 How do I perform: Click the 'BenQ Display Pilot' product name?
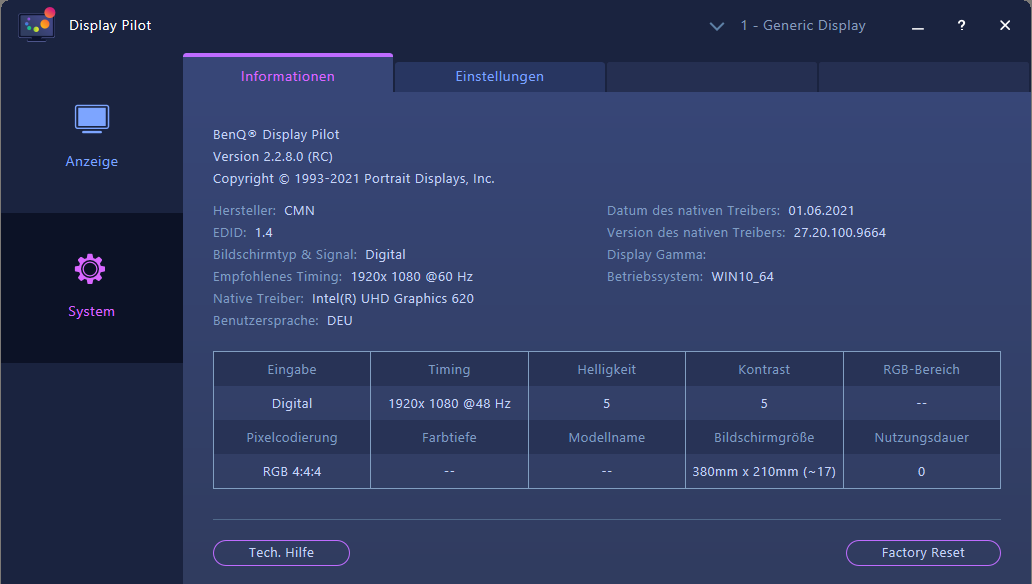click(276, 134)
